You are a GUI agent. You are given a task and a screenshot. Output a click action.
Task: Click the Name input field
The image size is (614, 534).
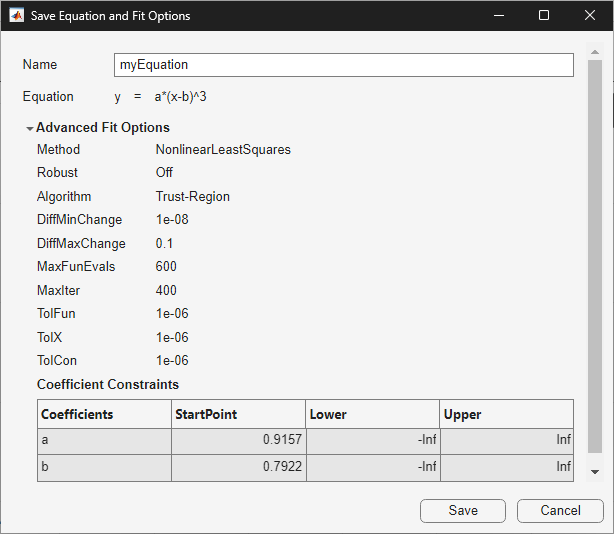coord(343,65)
